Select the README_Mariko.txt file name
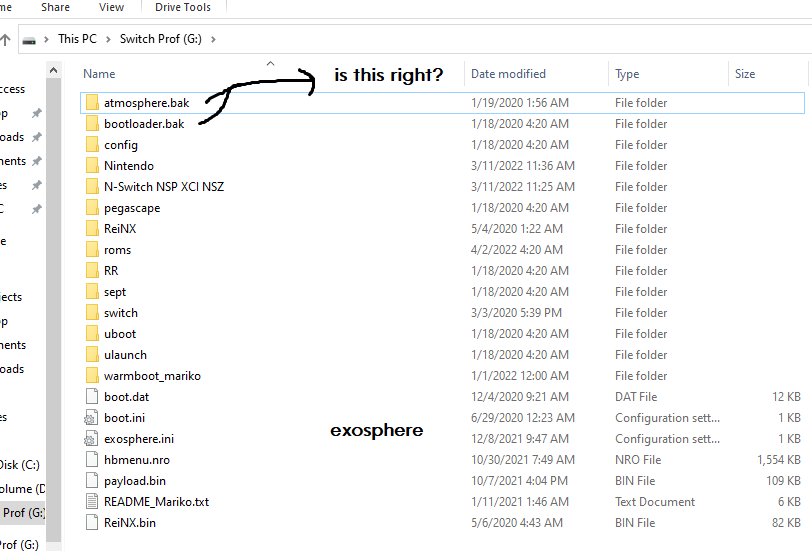Screen dimensions: 812x551 [156, 502]
